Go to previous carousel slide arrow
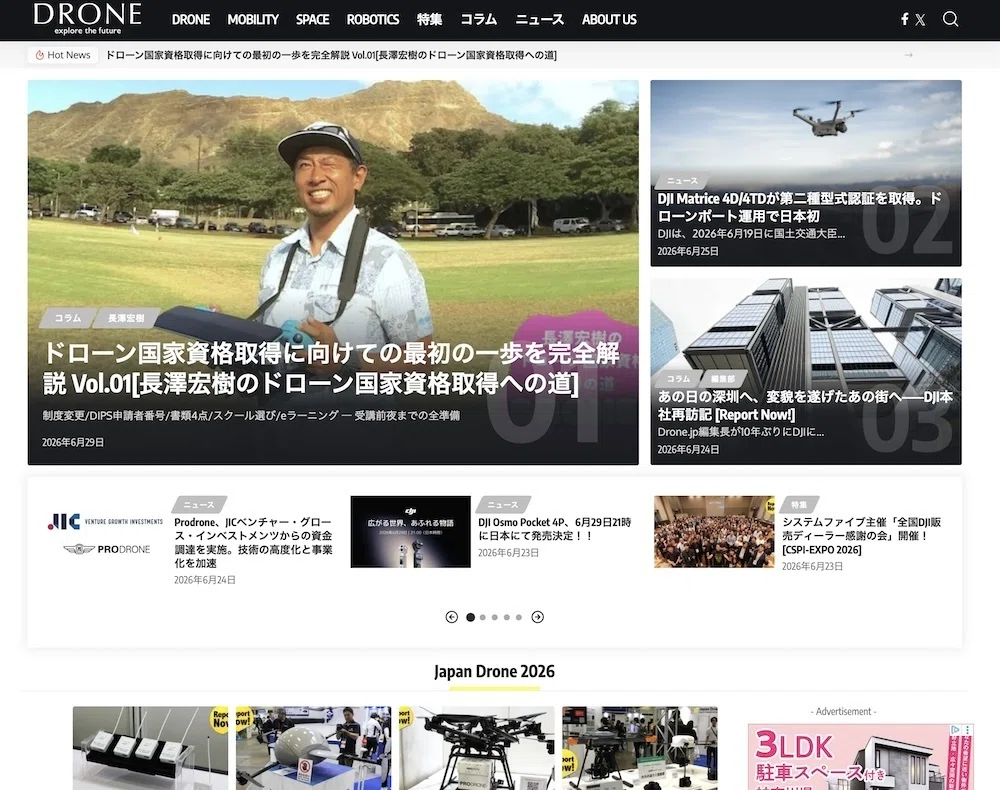The width and height of the screenshot is (1000, 790). click(x=452, y=617)
